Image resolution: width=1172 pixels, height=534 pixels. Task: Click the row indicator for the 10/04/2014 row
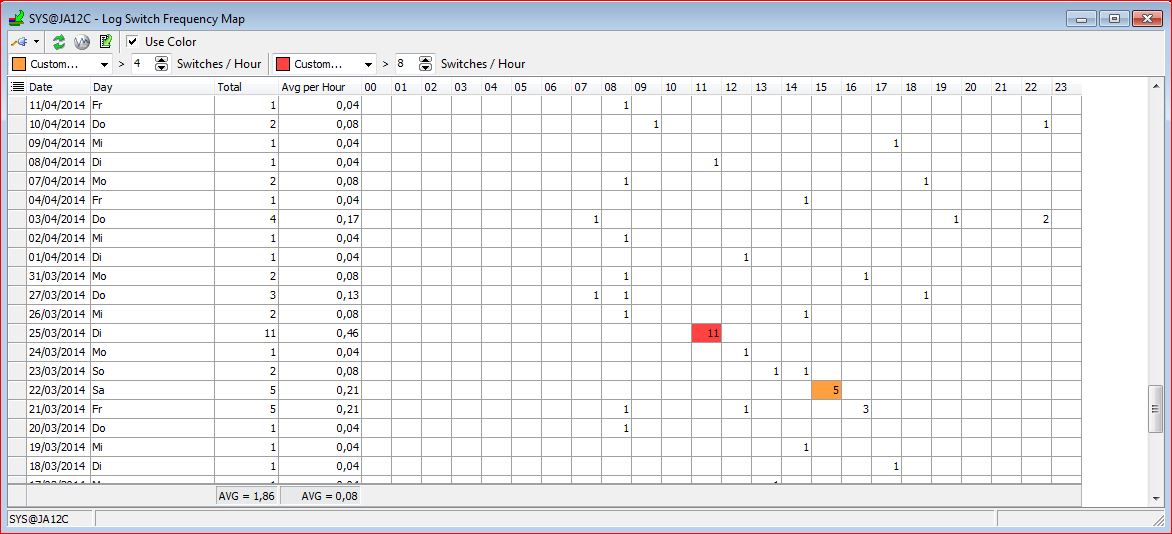(16, 124)
